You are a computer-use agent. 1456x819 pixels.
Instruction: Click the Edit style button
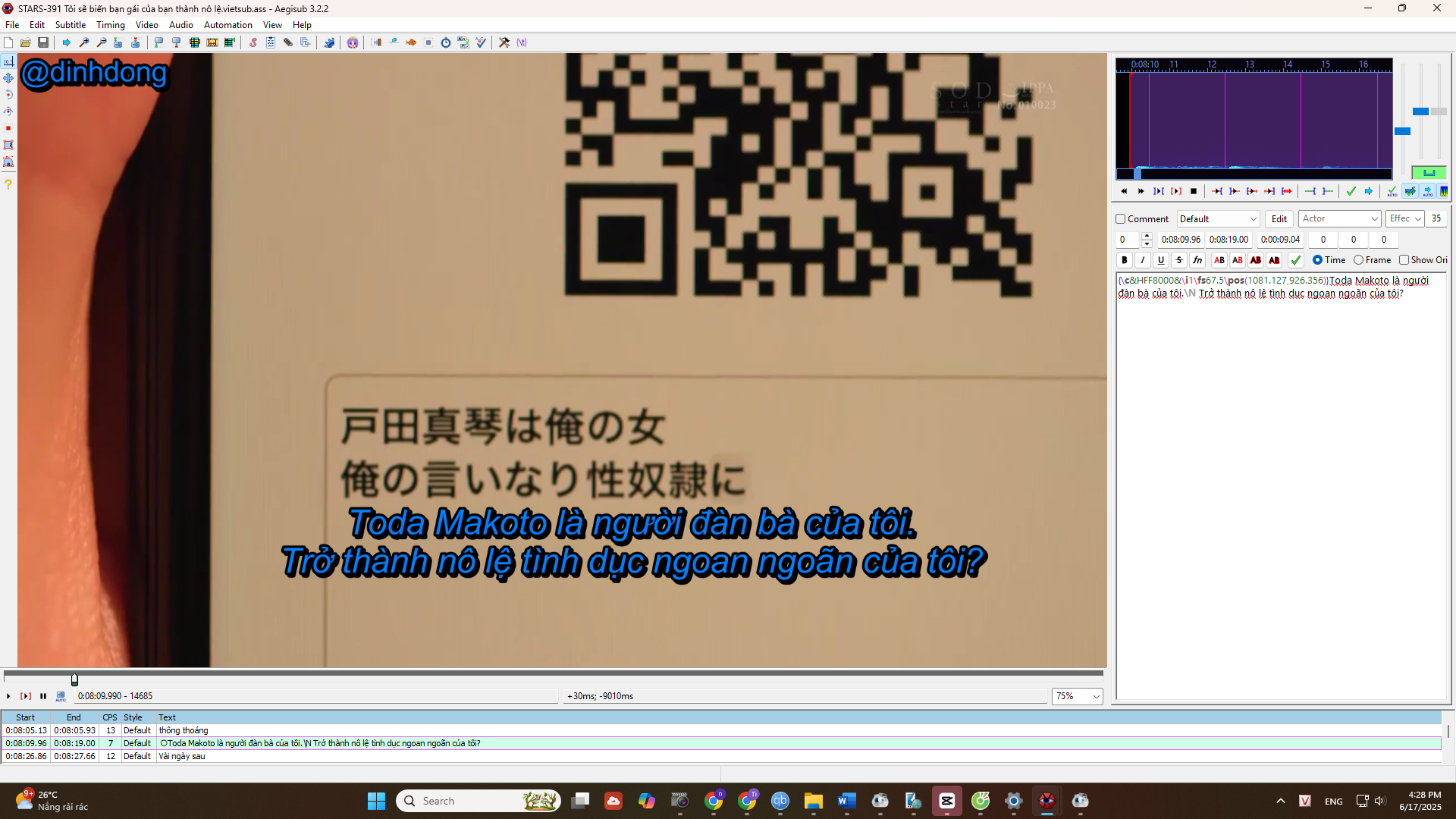pos(1279,219)
